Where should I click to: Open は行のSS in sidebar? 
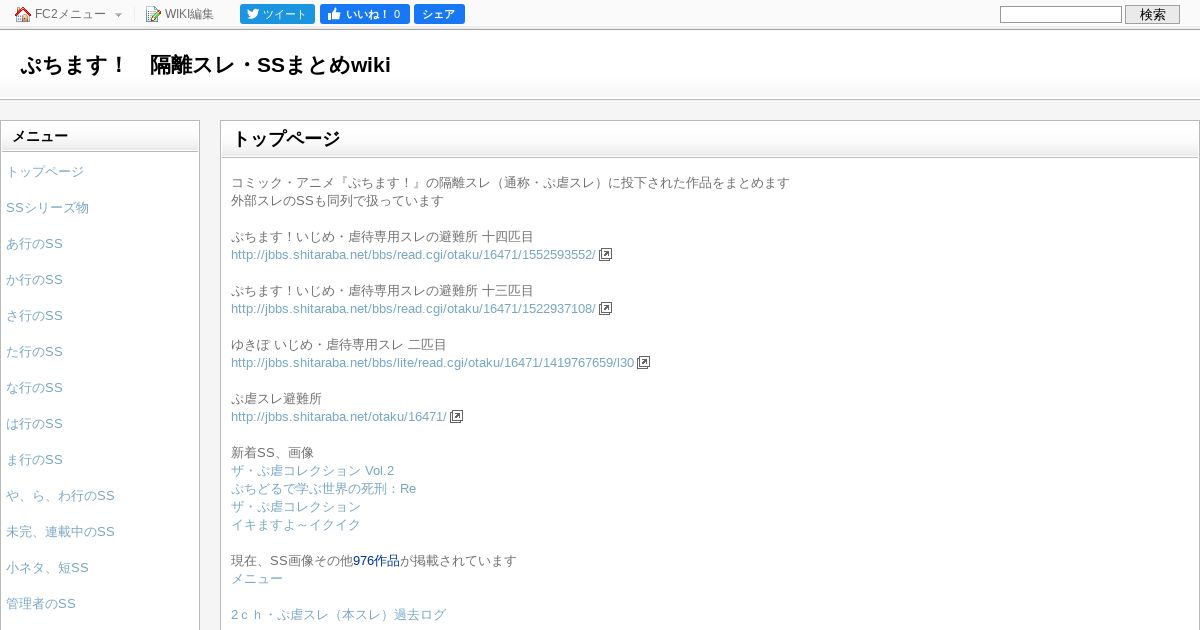(34, 424)
